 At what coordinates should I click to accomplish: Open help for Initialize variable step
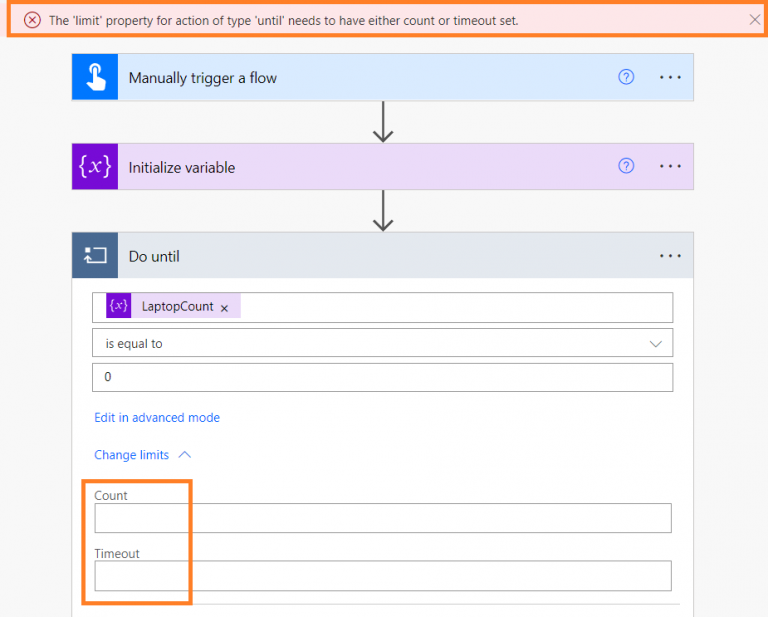point(626,166)
